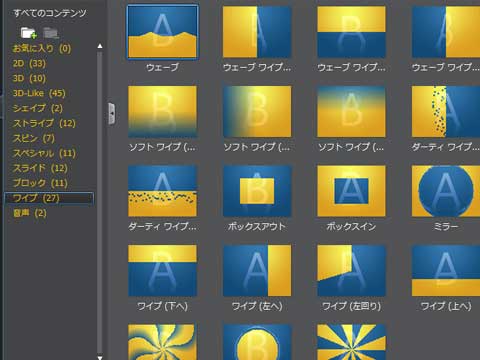Select ソフト ワイプ thumbnail fading to blue at bottom
Image resolution: width=480 pixels, height=360 pixels.
pyautogui.click(x=162, y=112)
